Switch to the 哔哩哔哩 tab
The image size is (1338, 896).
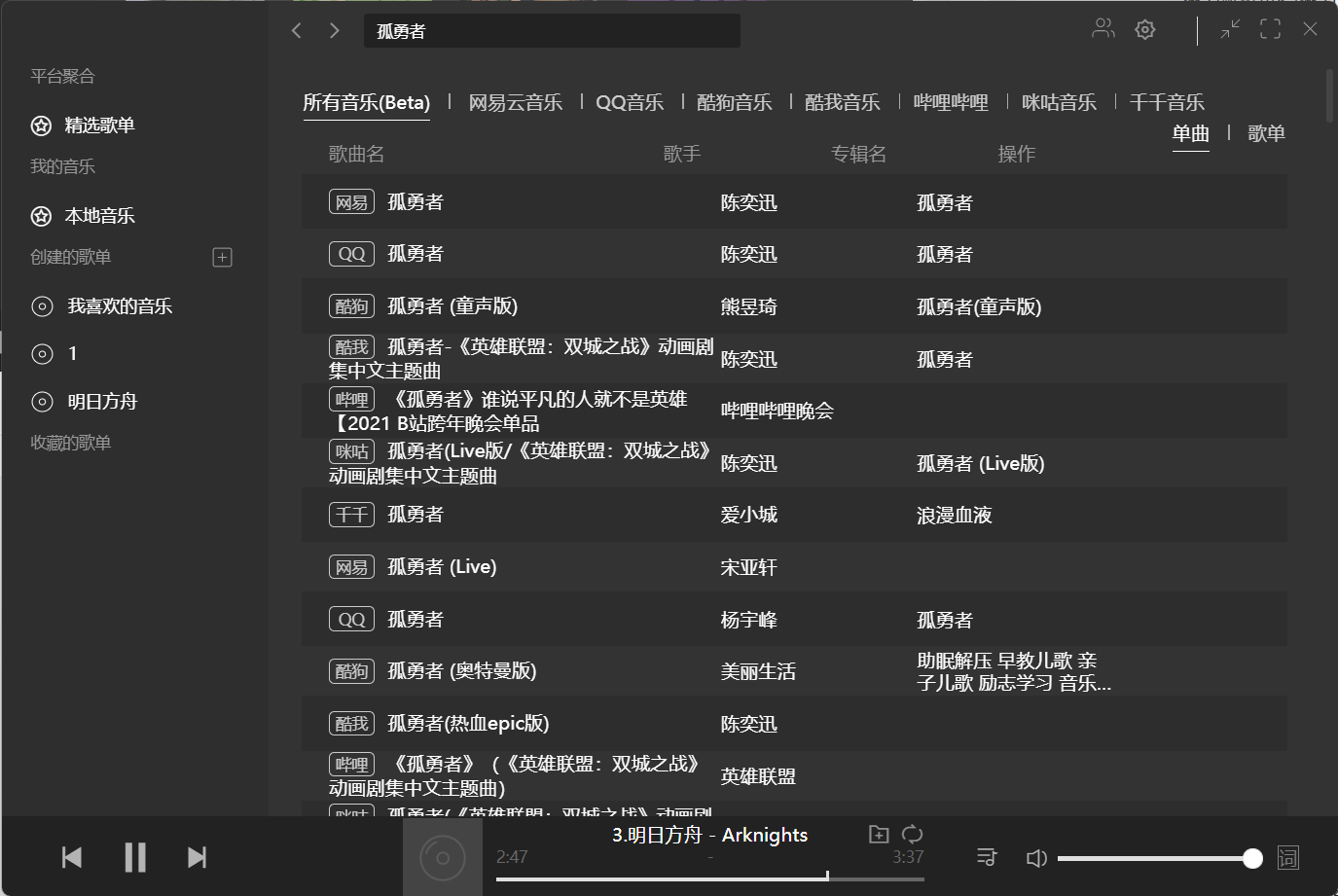tap(951, 102)
